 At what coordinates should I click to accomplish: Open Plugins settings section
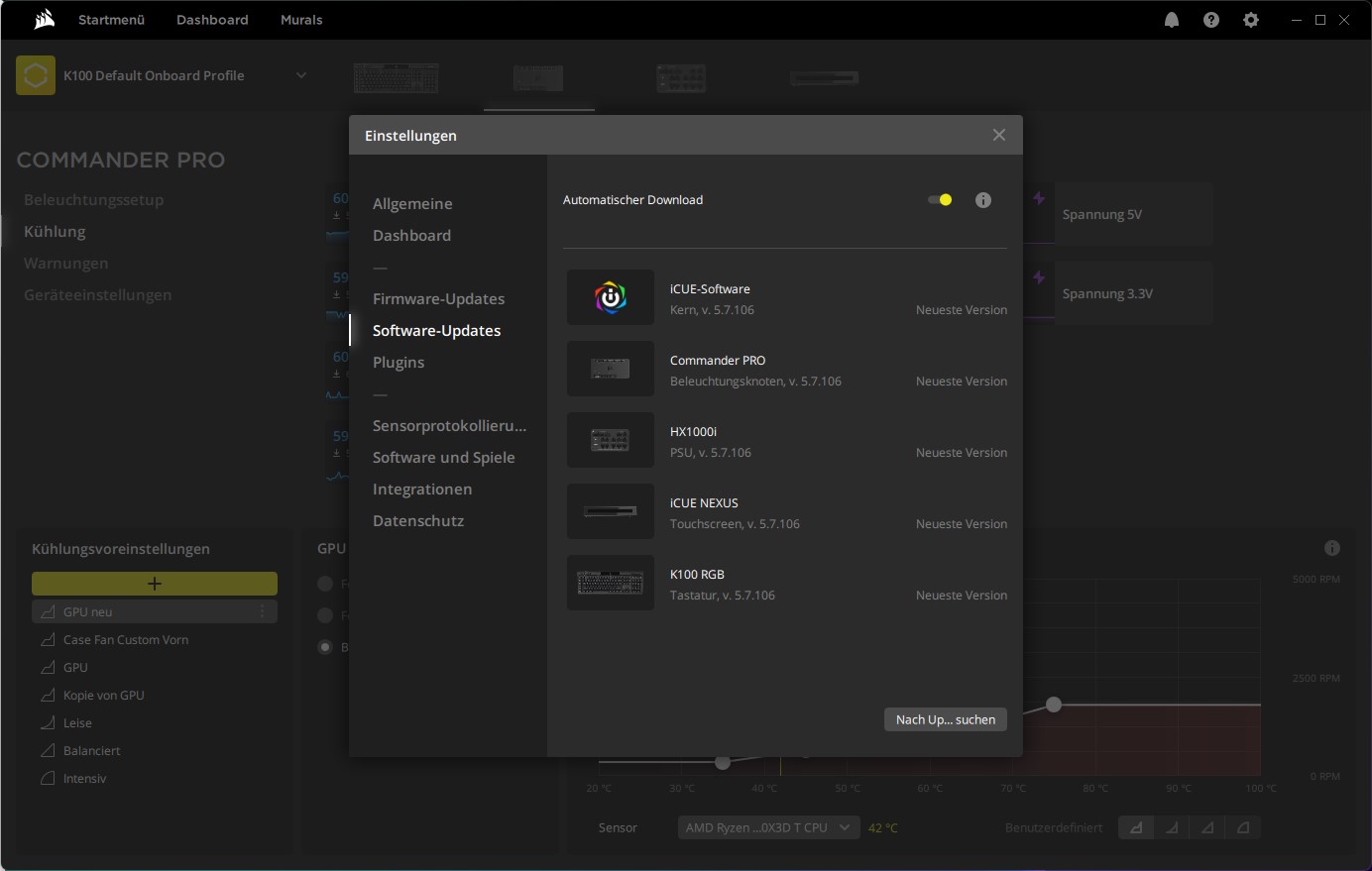[x=399, y=362]
